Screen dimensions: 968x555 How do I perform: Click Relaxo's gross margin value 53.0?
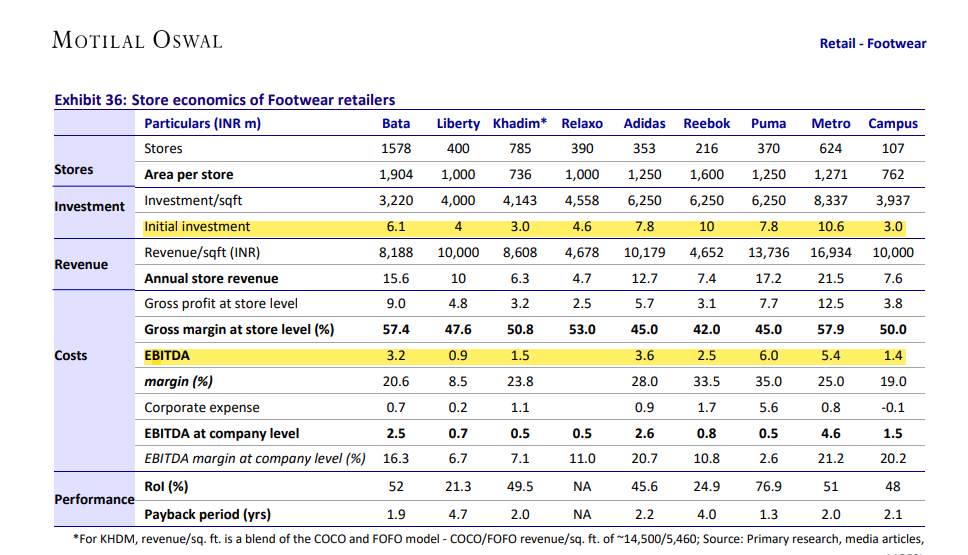click(582, 330)
